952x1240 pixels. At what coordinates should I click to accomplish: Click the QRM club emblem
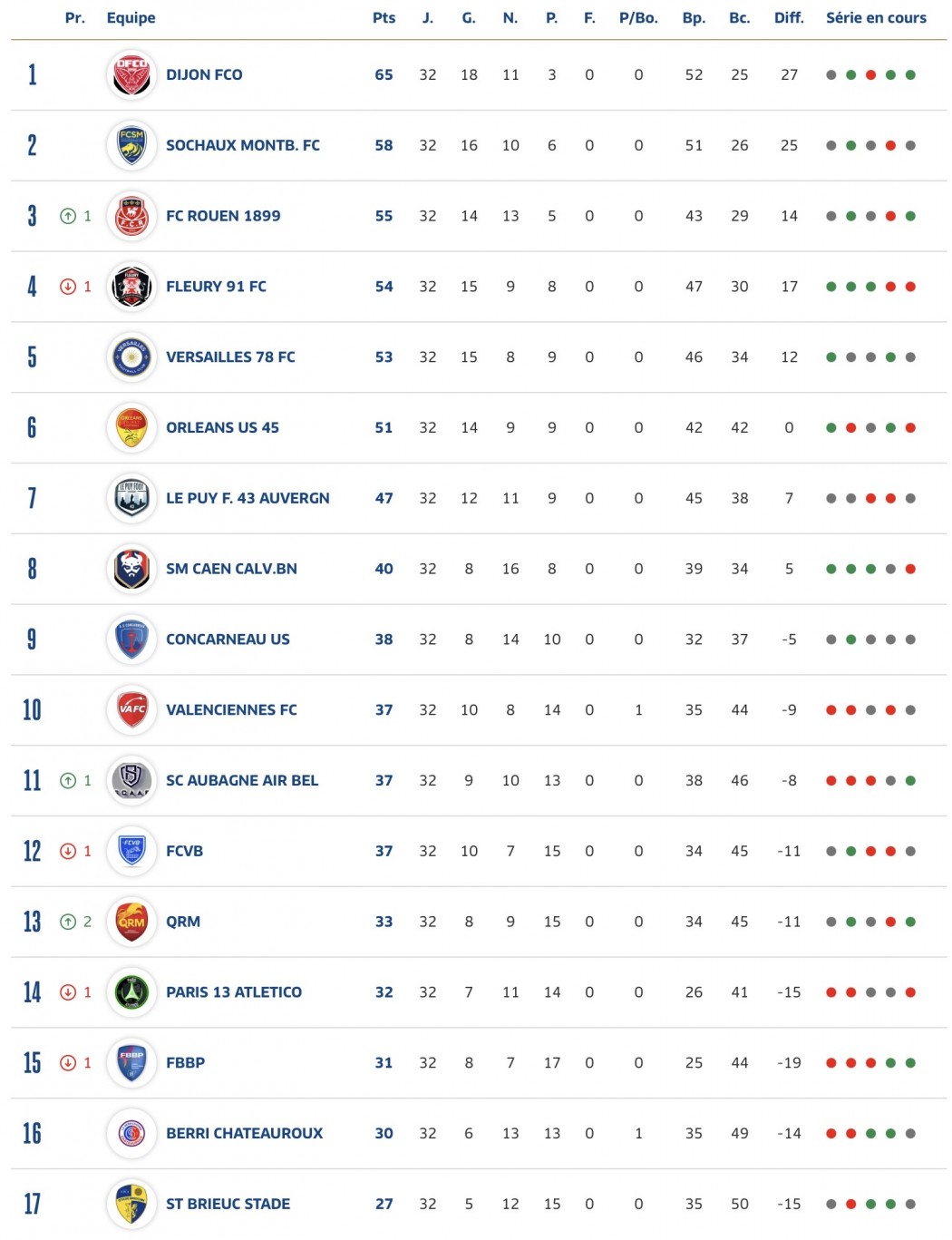[x=131, y=922]
